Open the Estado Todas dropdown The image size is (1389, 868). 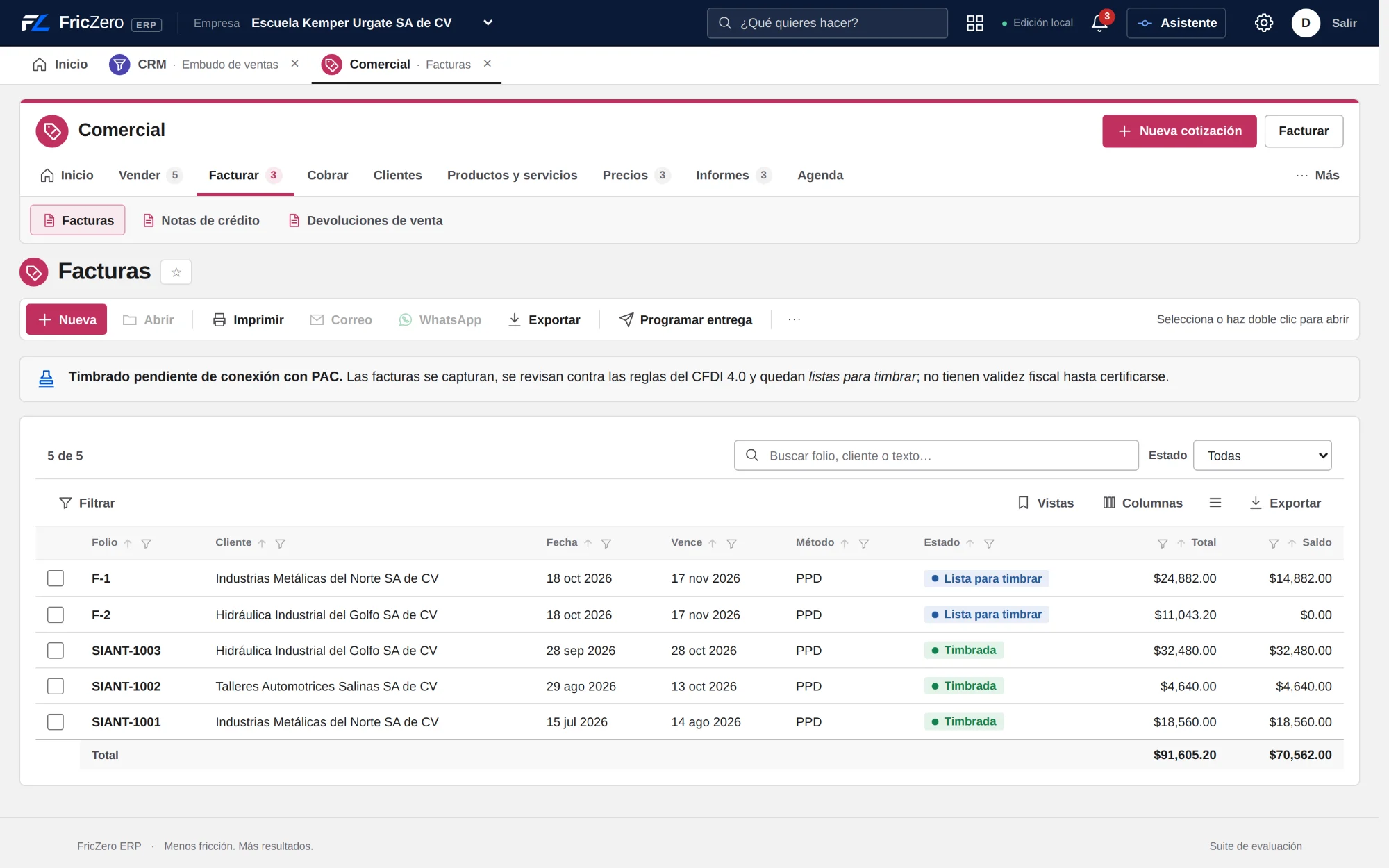coord(1263,456)
